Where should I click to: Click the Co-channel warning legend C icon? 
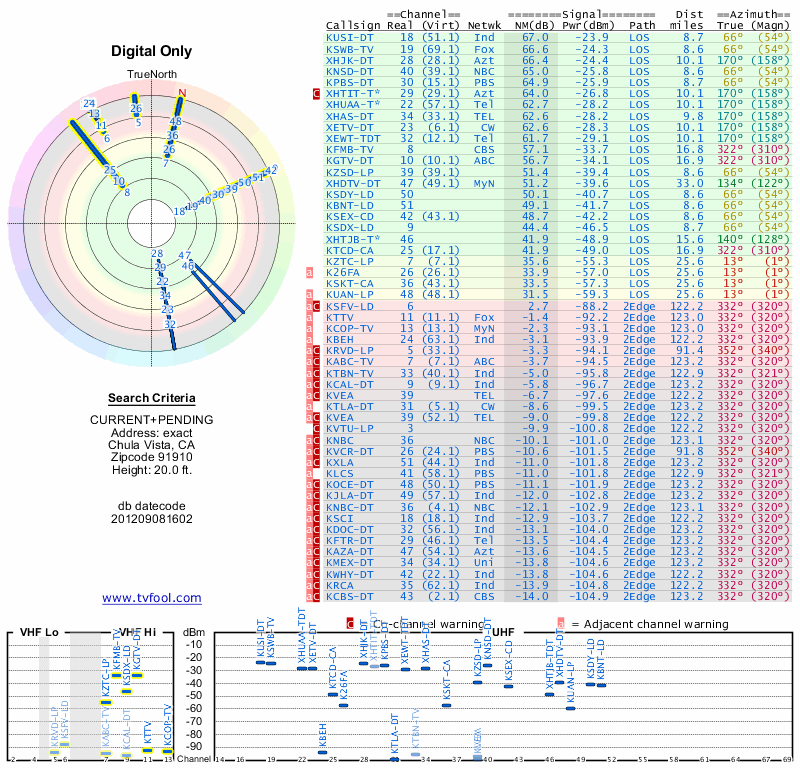click(x=350, y=624)
